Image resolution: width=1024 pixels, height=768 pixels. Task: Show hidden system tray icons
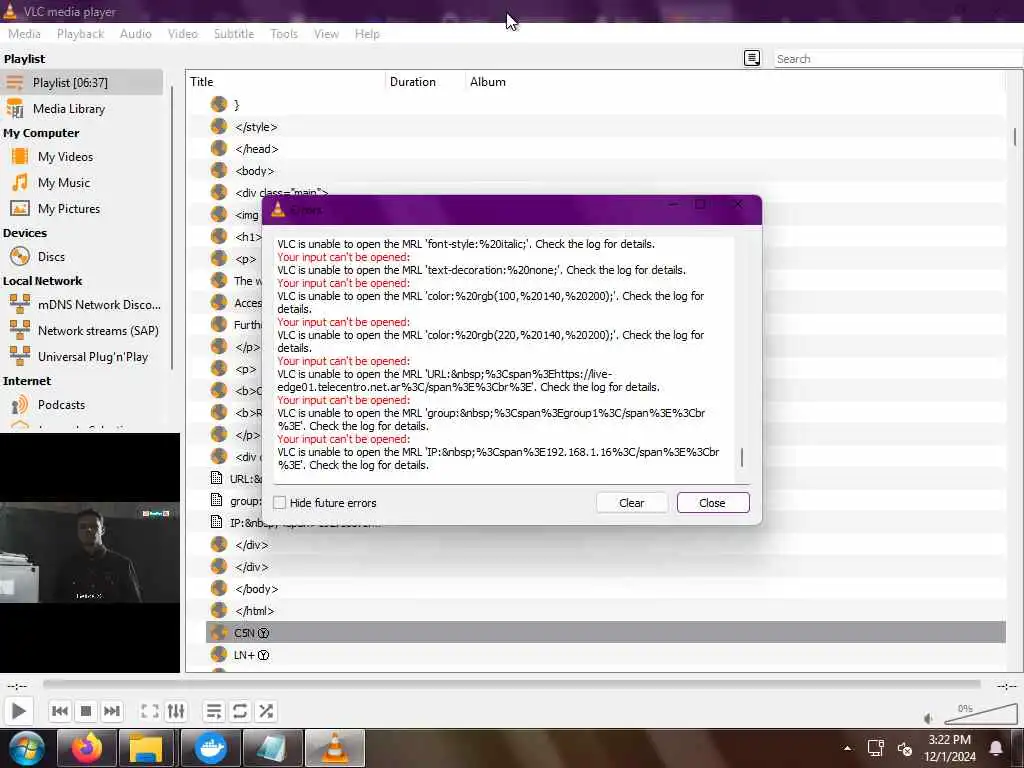pos(848,748)
